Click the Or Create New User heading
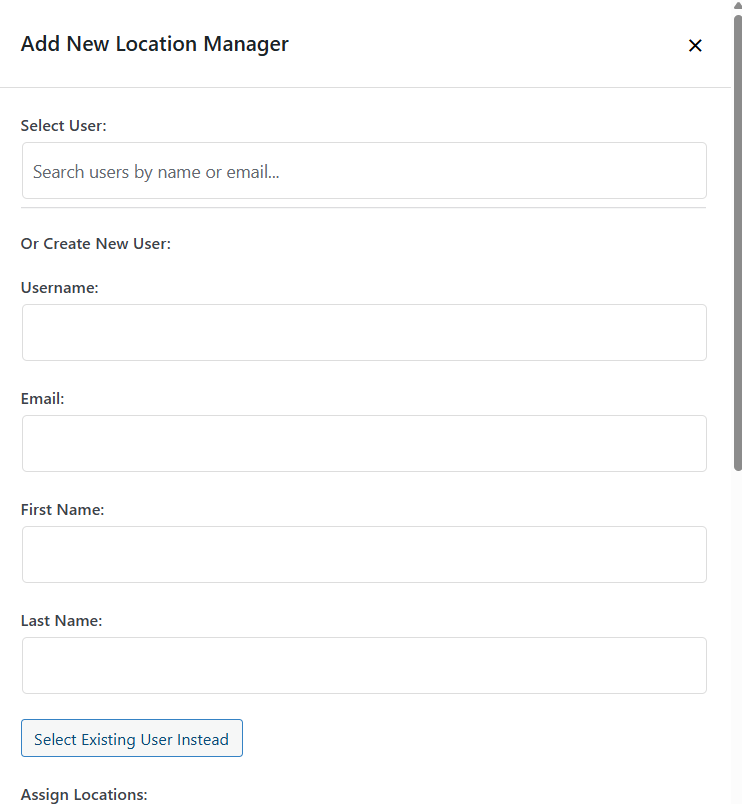Screen dimensions: 742x804 (x=95, y=243)
